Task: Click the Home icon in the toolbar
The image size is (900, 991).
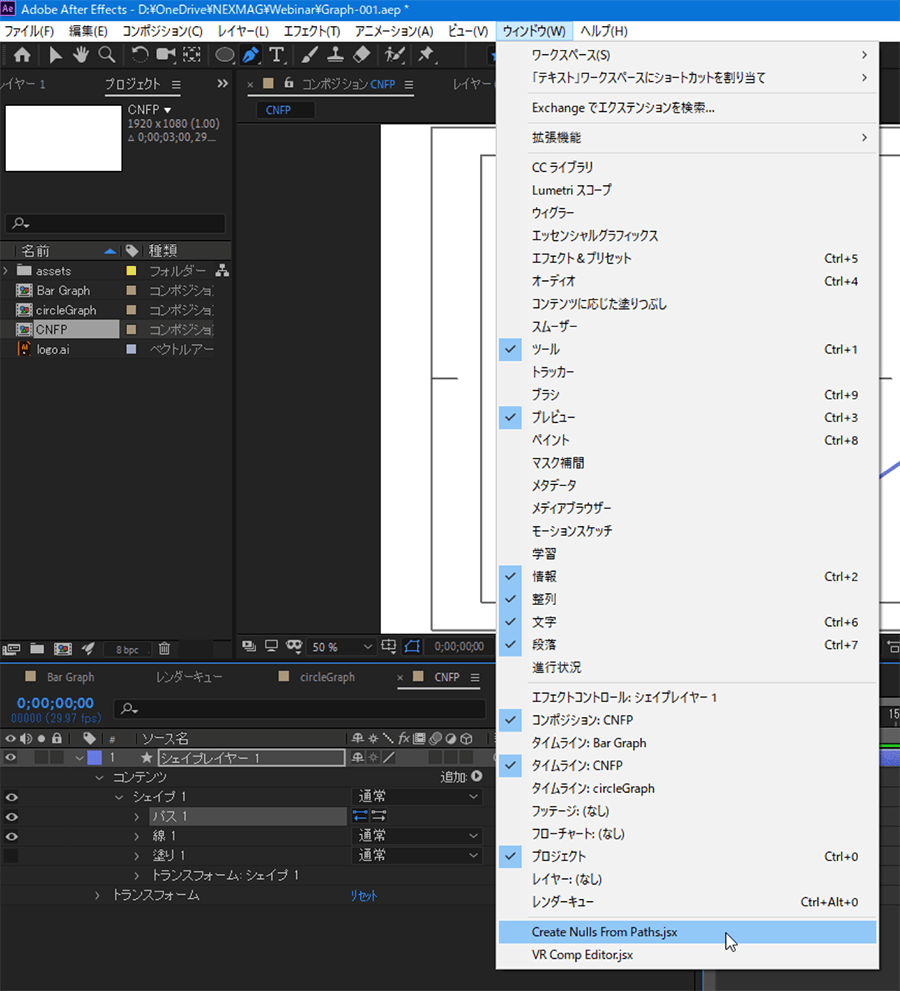Action: tap(22, 54)
